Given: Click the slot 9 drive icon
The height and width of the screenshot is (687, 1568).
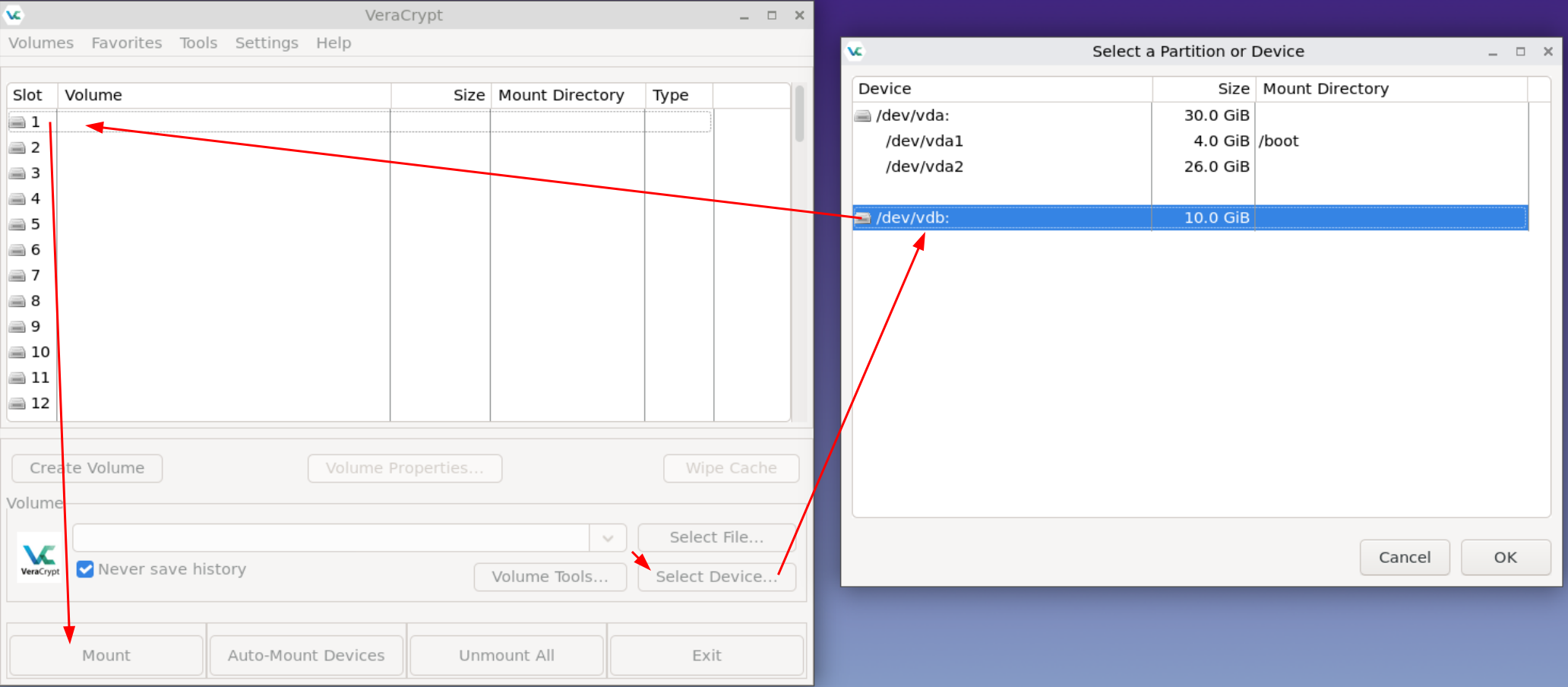Looking at the screenshot, I should coord(17,328).
